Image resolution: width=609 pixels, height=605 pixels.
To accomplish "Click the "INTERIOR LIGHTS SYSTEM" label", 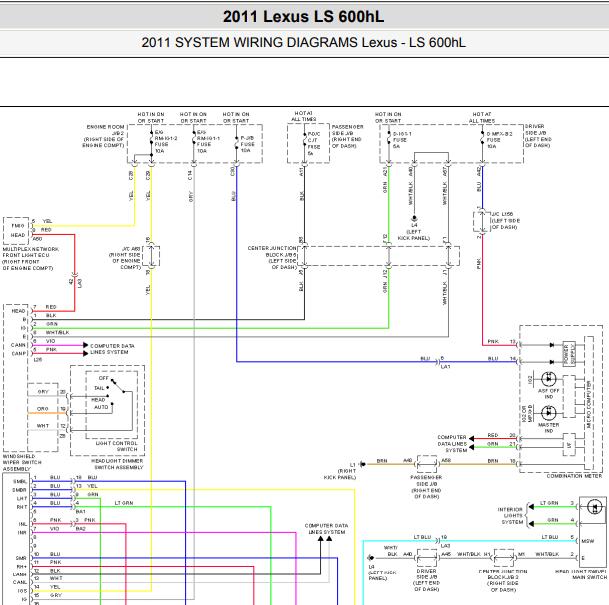I will point(510,516).
